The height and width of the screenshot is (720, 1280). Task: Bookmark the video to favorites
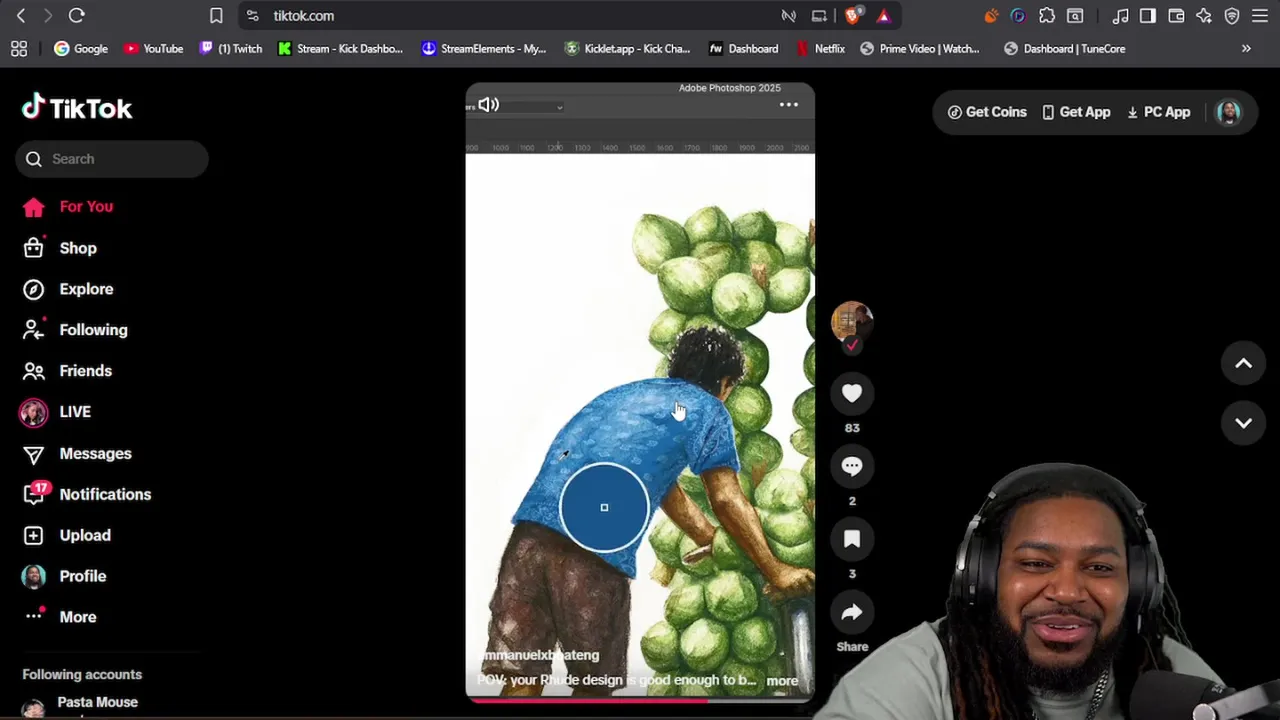852,539
